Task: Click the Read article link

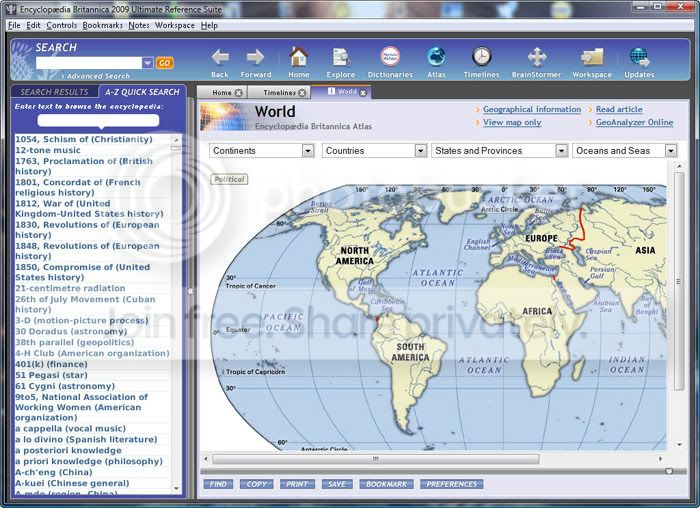Action: (x=619, y=109)
